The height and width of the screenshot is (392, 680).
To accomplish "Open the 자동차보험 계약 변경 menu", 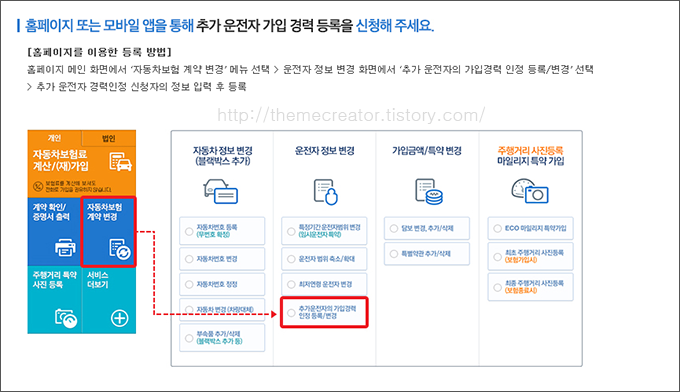I will pyautogui.click(x=108, y=232).
